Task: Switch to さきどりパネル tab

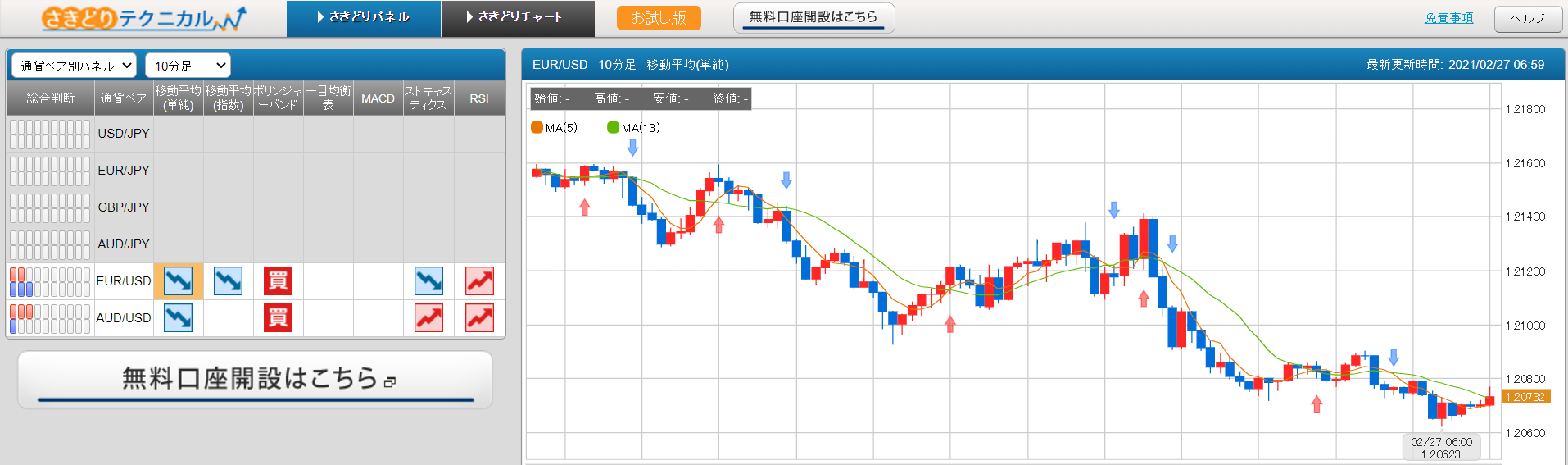Action: click(364, 18)
